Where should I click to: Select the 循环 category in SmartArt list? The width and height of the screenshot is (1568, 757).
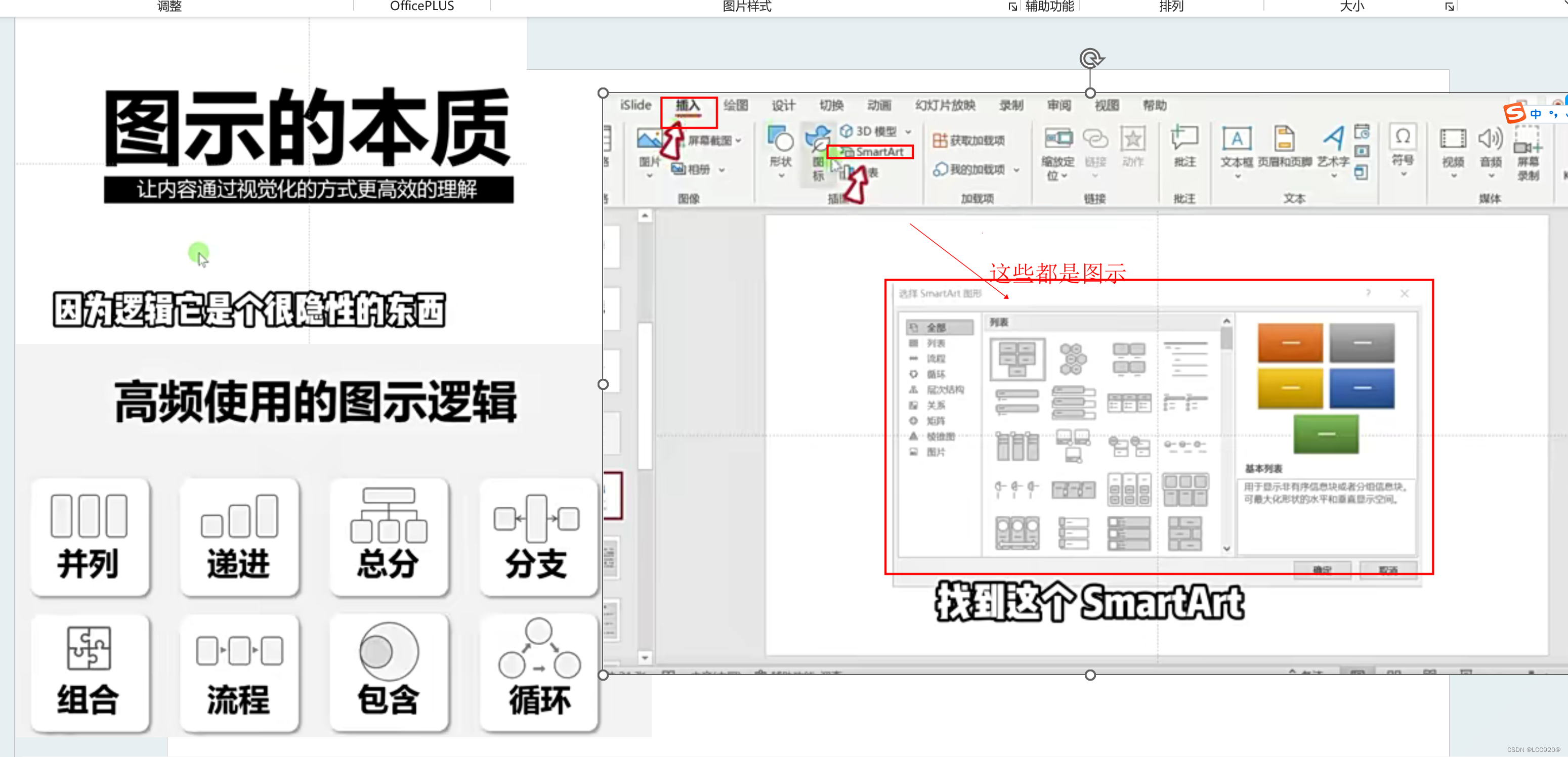(936, 374)
